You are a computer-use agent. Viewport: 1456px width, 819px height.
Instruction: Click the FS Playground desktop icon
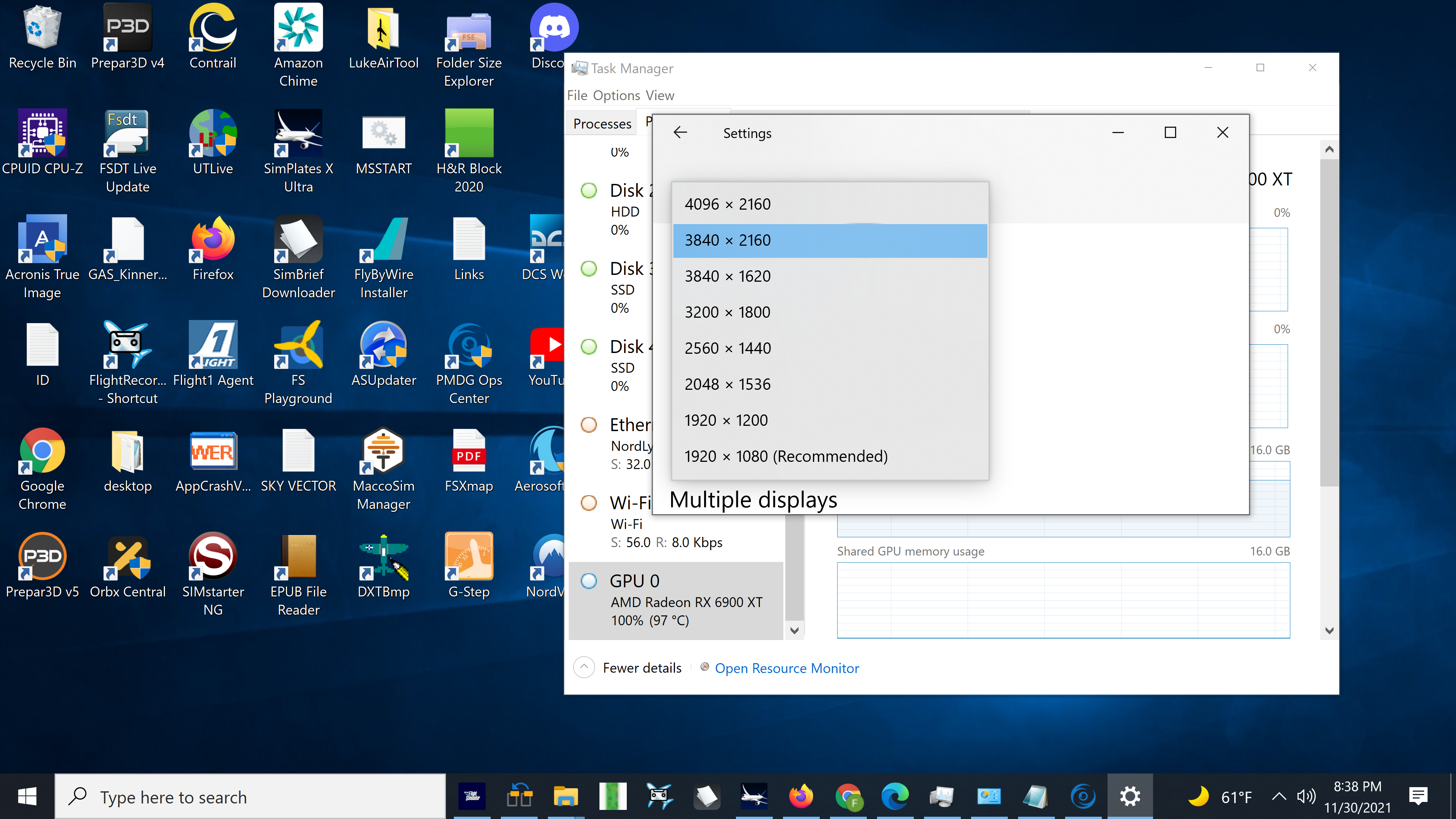coord(298,363)
